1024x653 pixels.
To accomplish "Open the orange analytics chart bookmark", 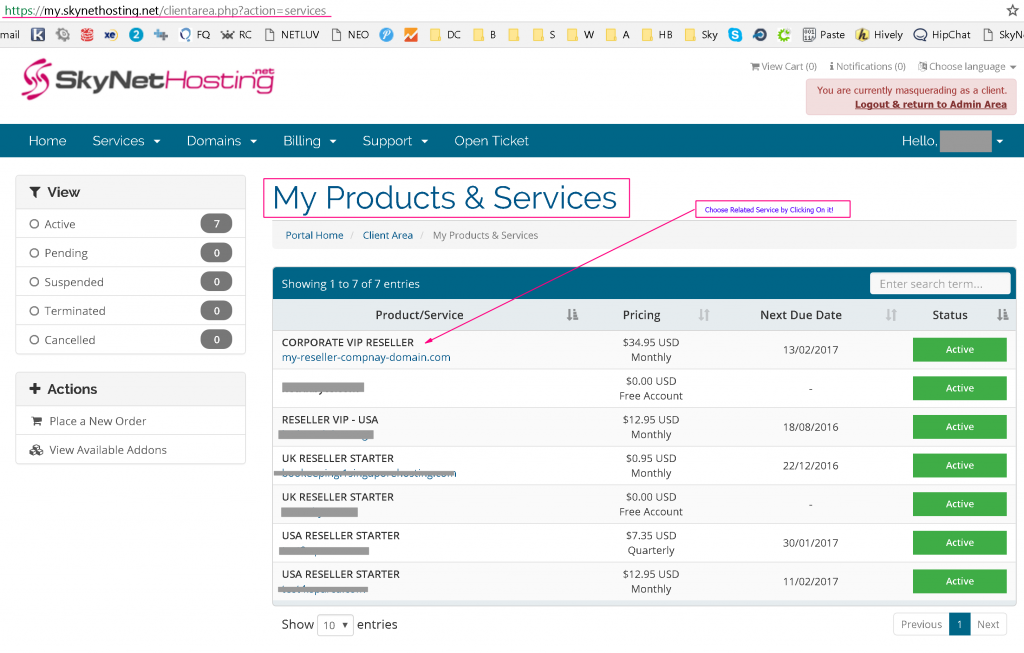I will [x=411, y=35].
